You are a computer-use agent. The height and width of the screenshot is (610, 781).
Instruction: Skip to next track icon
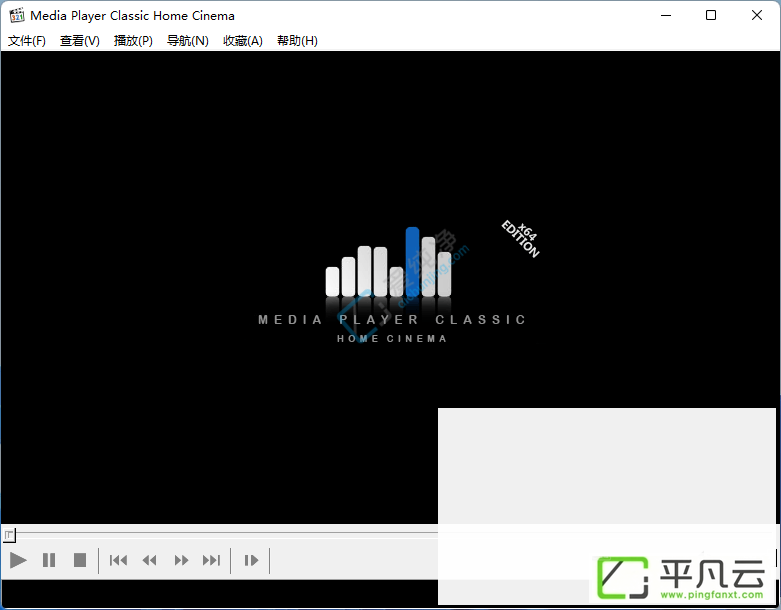click(x=211, y=560)
